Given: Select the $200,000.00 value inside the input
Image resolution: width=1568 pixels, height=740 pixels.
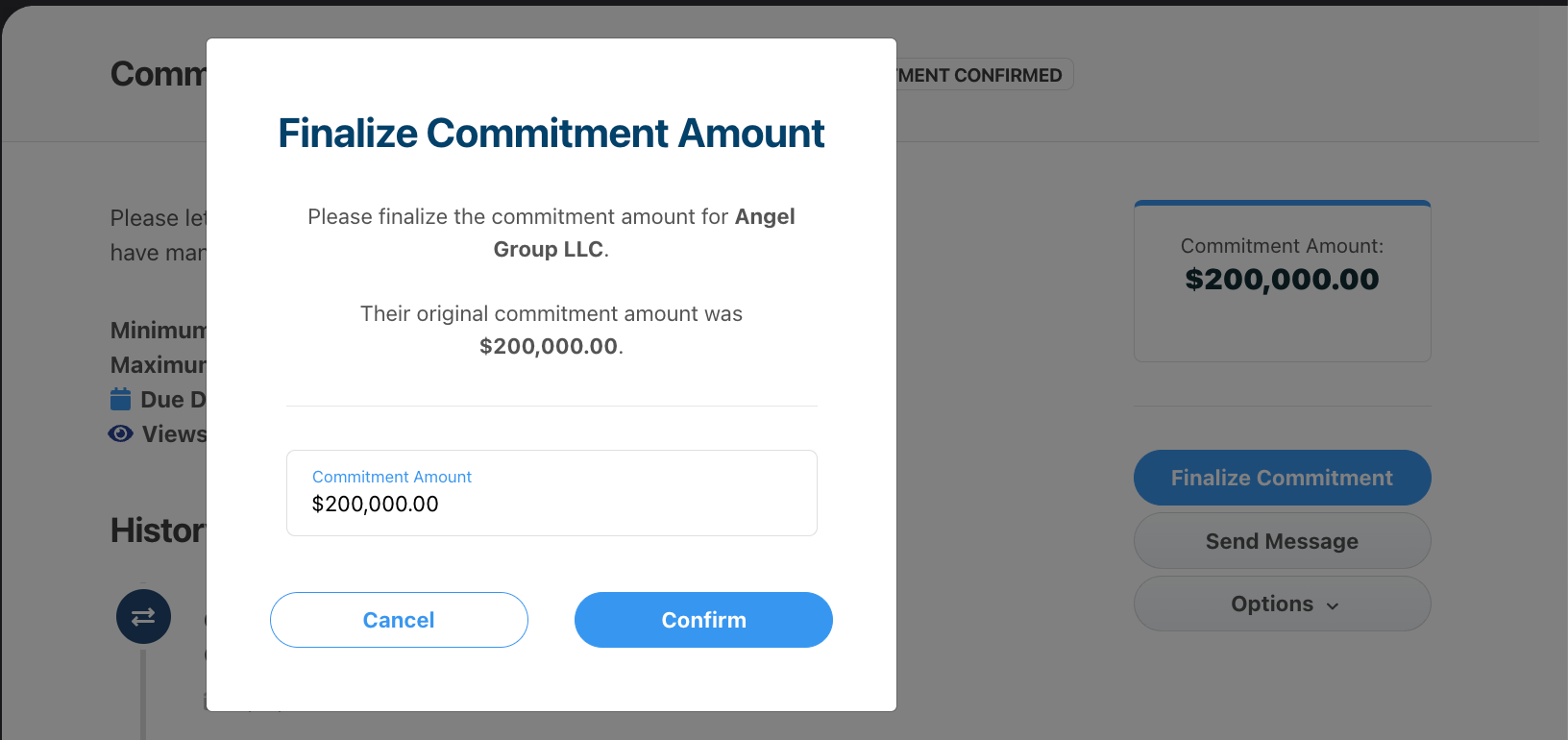Looking at the screenshot, I should pyautogui.click(x=375, y=504).
